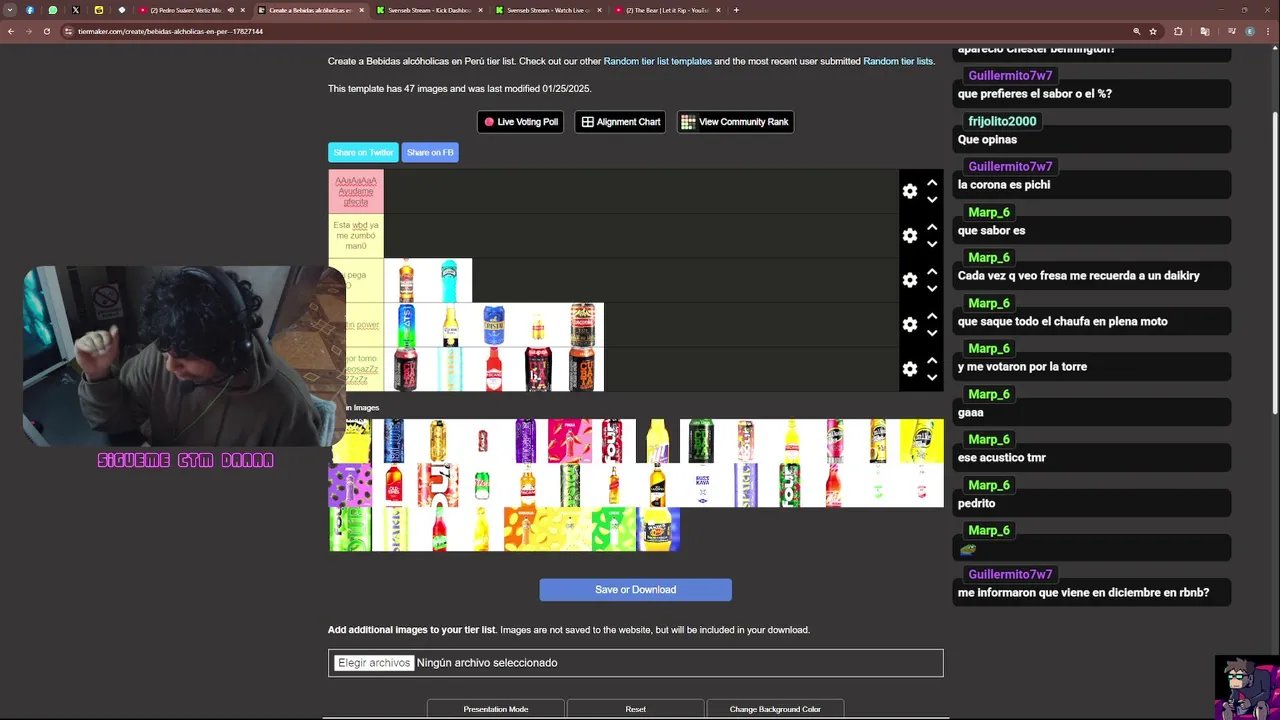Open Random tier list templates link
The image size is (1280, 720).
pos(657,61)
